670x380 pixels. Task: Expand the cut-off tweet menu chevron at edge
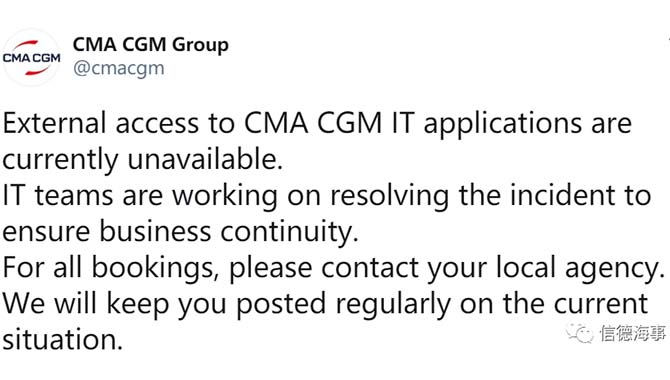(668, 39)
